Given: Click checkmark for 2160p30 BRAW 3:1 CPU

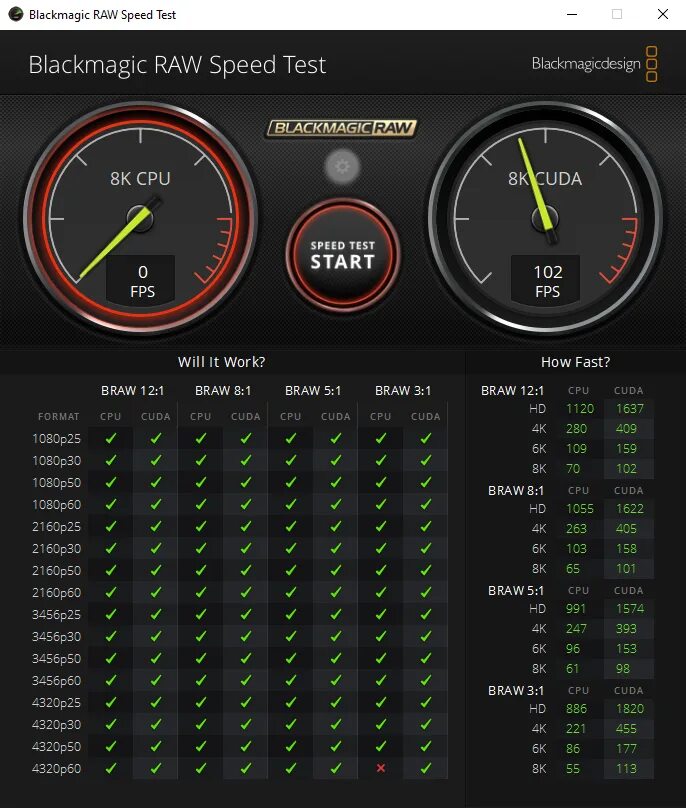Looking at the screenshot, I should [381, 549].
